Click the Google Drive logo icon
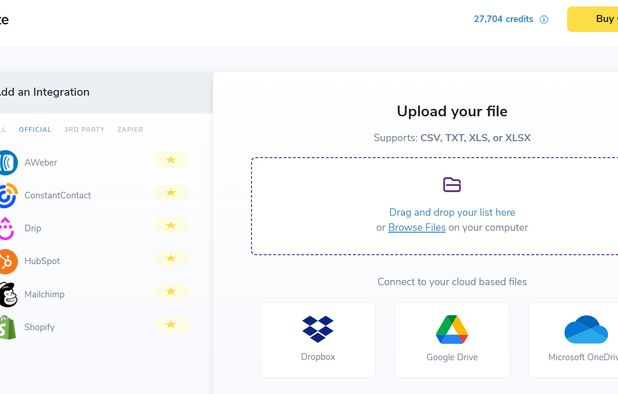 pyautogui.click(x=452, y=329)
